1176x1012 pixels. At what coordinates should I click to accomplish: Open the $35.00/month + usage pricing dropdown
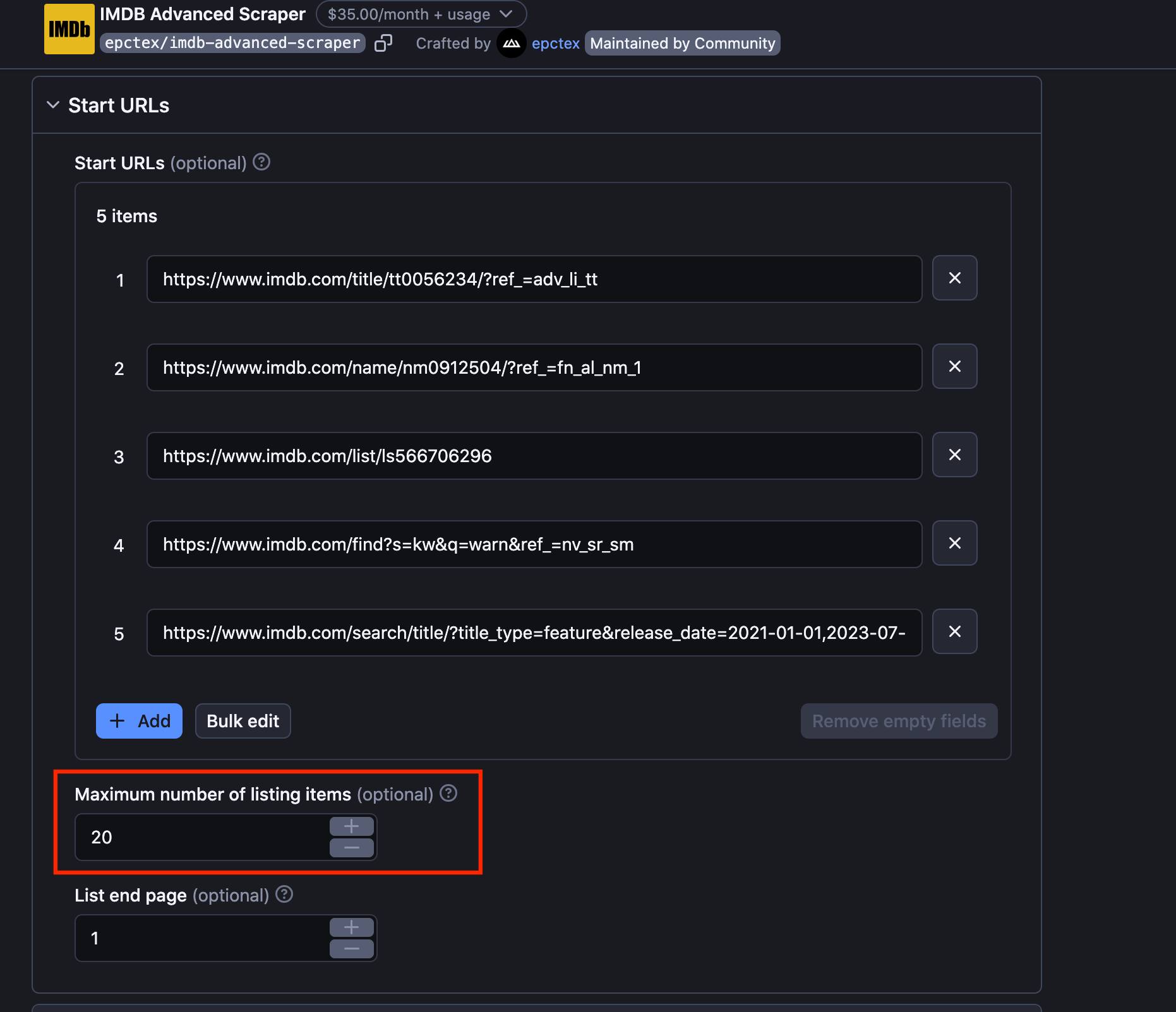point(421,14)
